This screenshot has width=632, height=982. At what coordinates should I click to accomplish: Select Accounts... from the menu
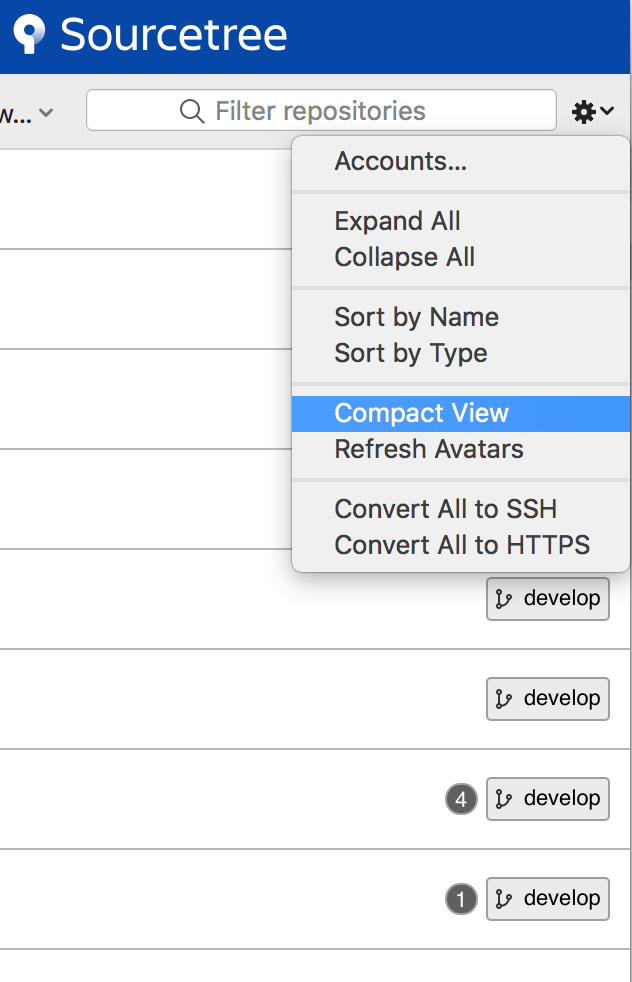tap(400, 161)
